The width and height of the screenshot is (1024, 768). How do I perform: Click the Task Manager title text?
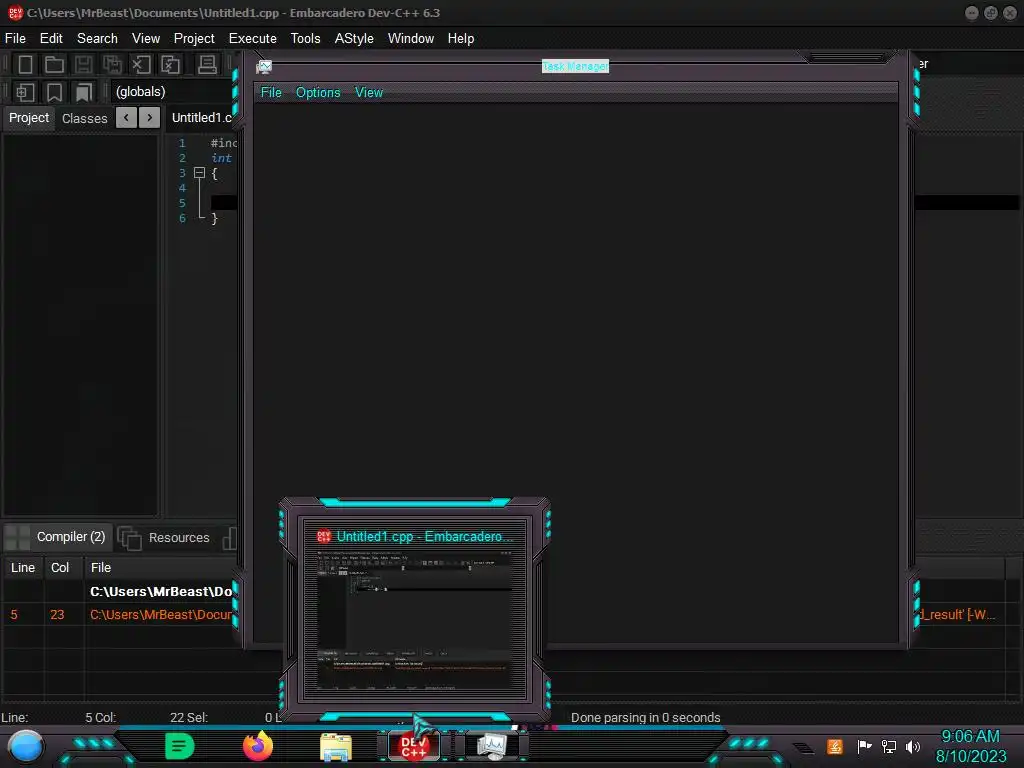click(575, 66)
